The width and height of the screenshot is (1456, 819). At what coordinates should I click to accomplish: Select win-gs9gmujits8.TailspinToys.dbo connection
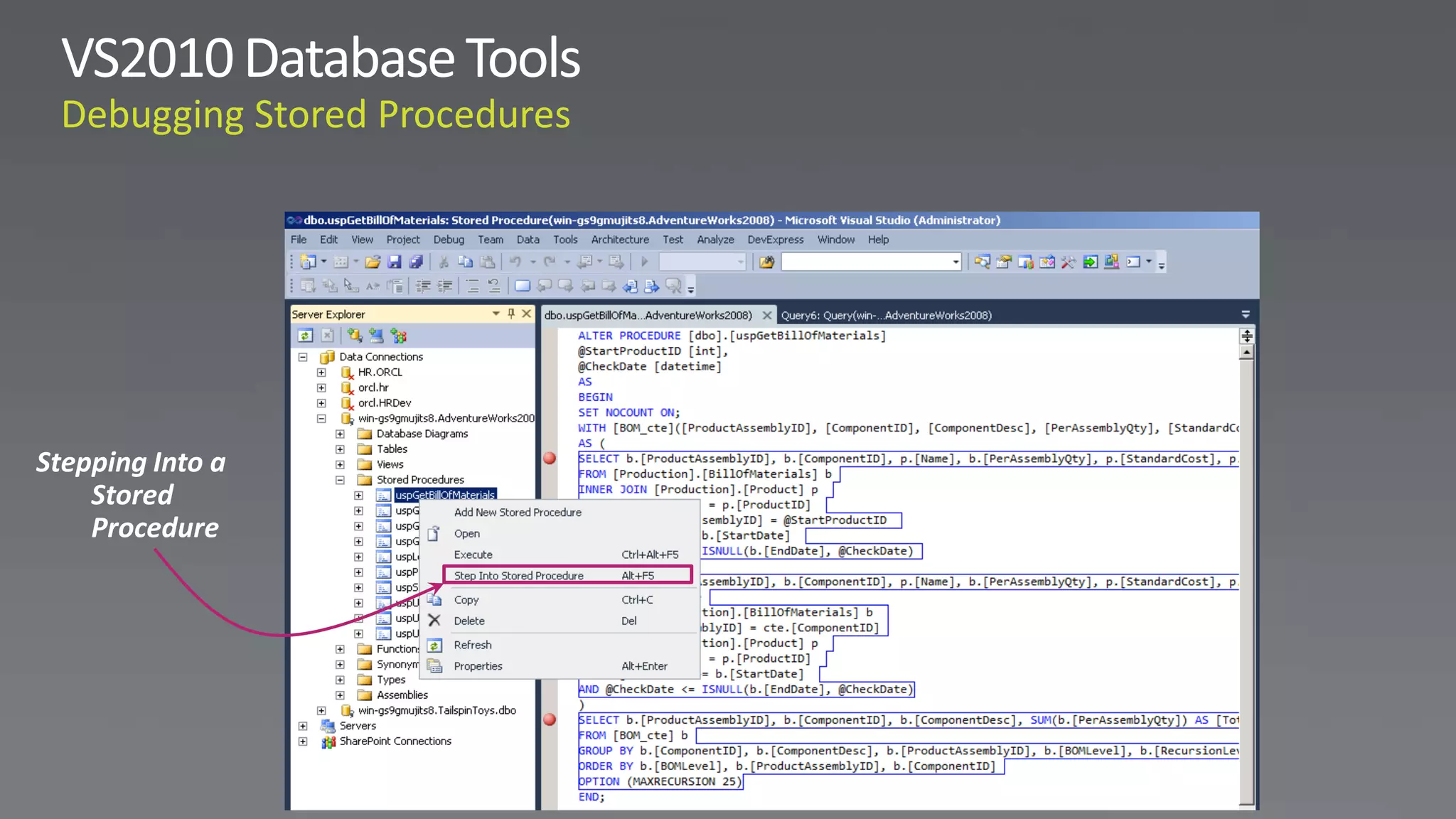pos(437,710)
